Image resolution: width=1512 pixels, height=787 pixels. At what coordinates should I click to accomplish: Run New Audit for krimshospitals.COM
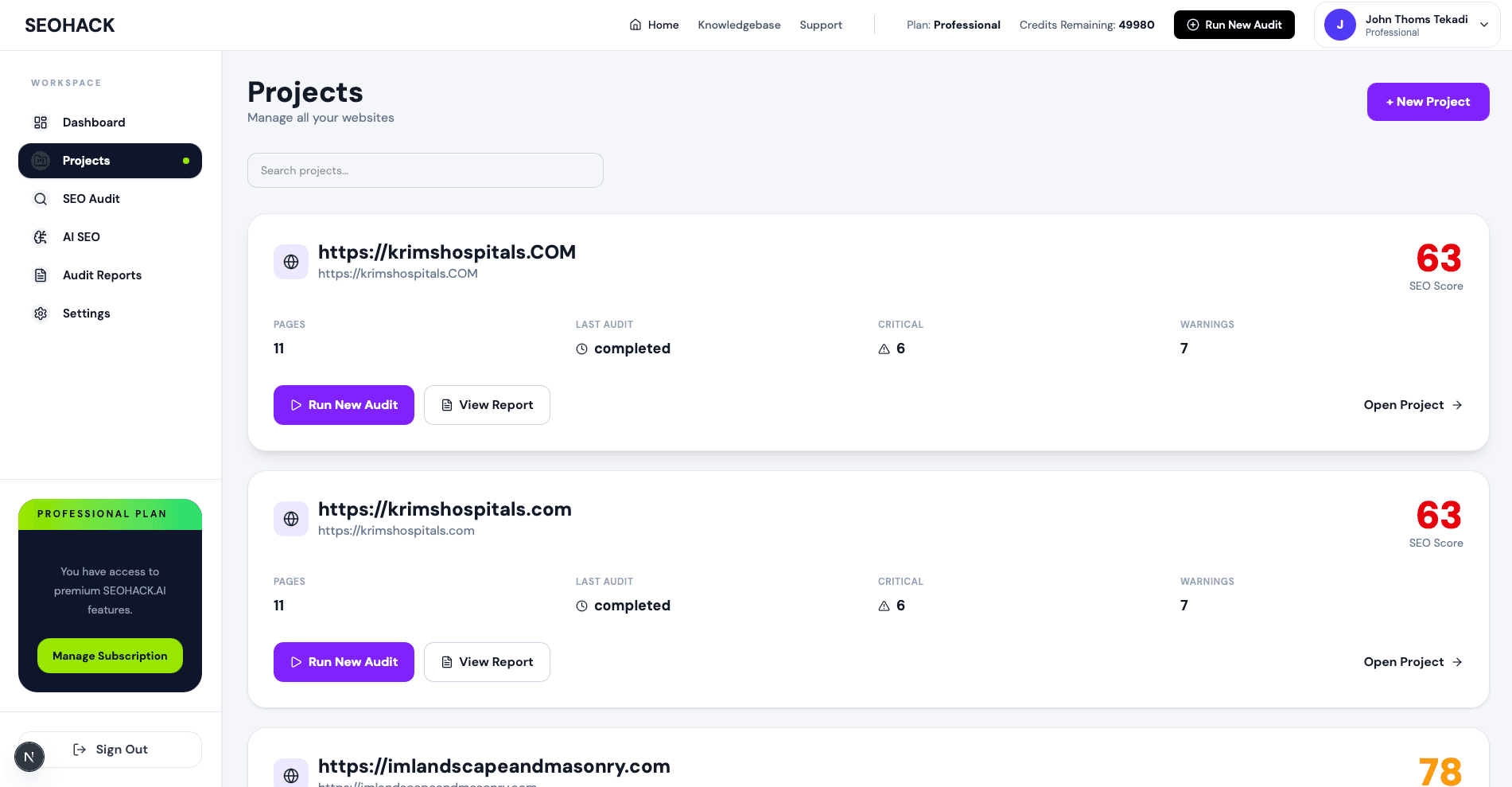(344, 405)
